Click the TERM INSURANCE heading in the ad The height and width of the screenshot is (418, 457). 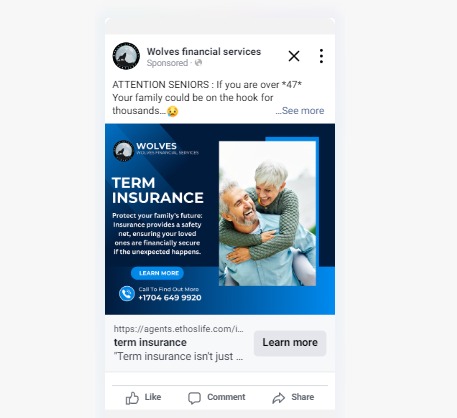point(157,190)
